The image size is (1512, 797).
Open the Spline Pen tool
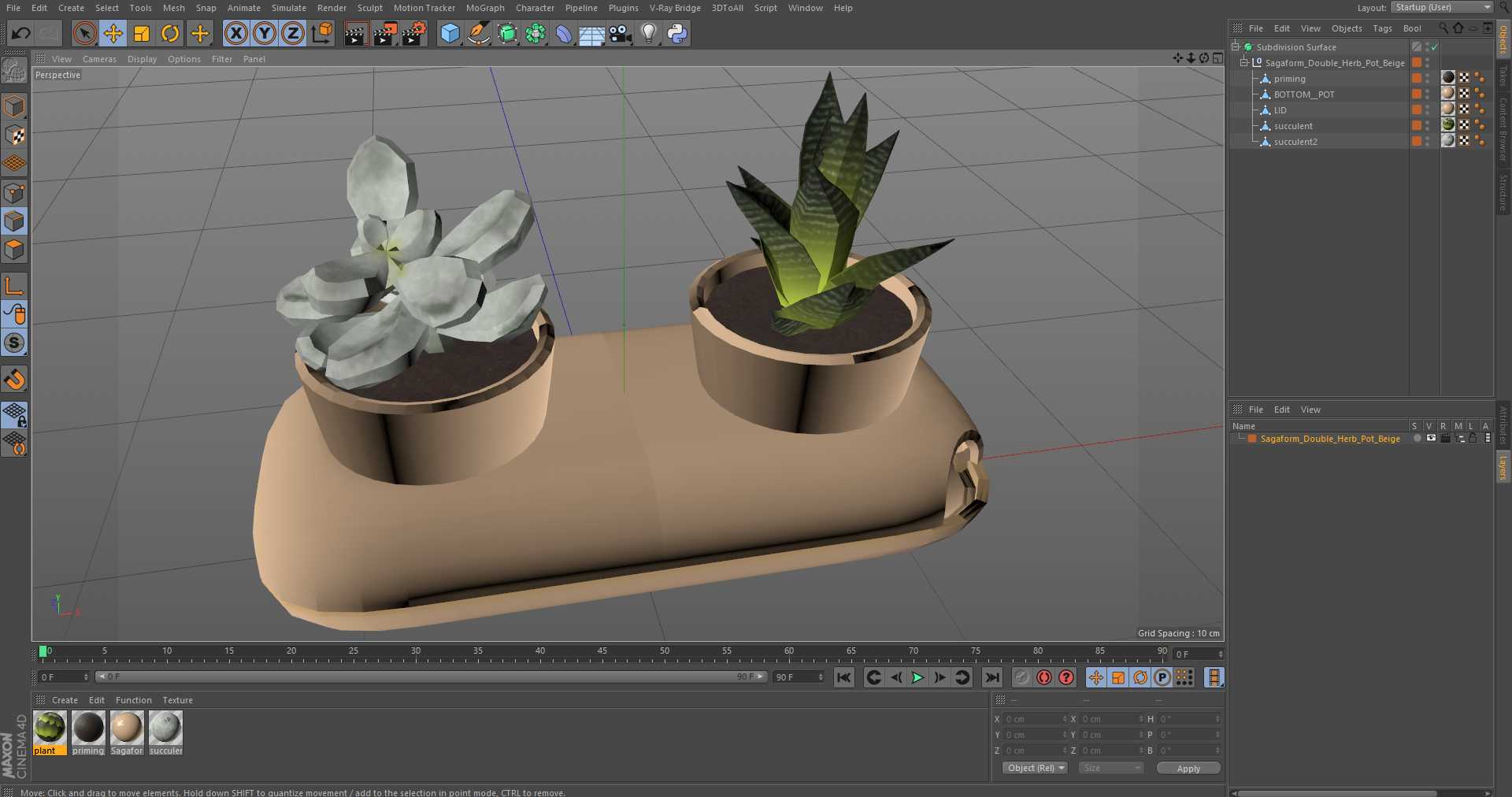[478, 33]
